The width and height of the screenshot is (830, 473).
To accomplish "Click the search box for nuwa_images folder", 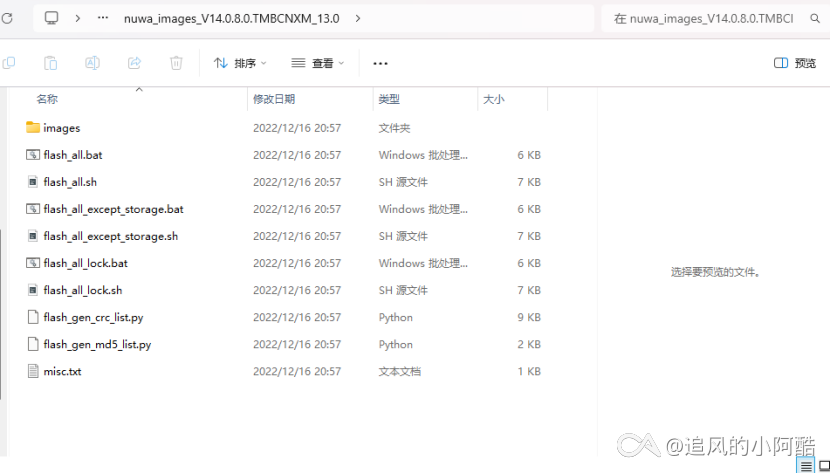I will [710, 18].
